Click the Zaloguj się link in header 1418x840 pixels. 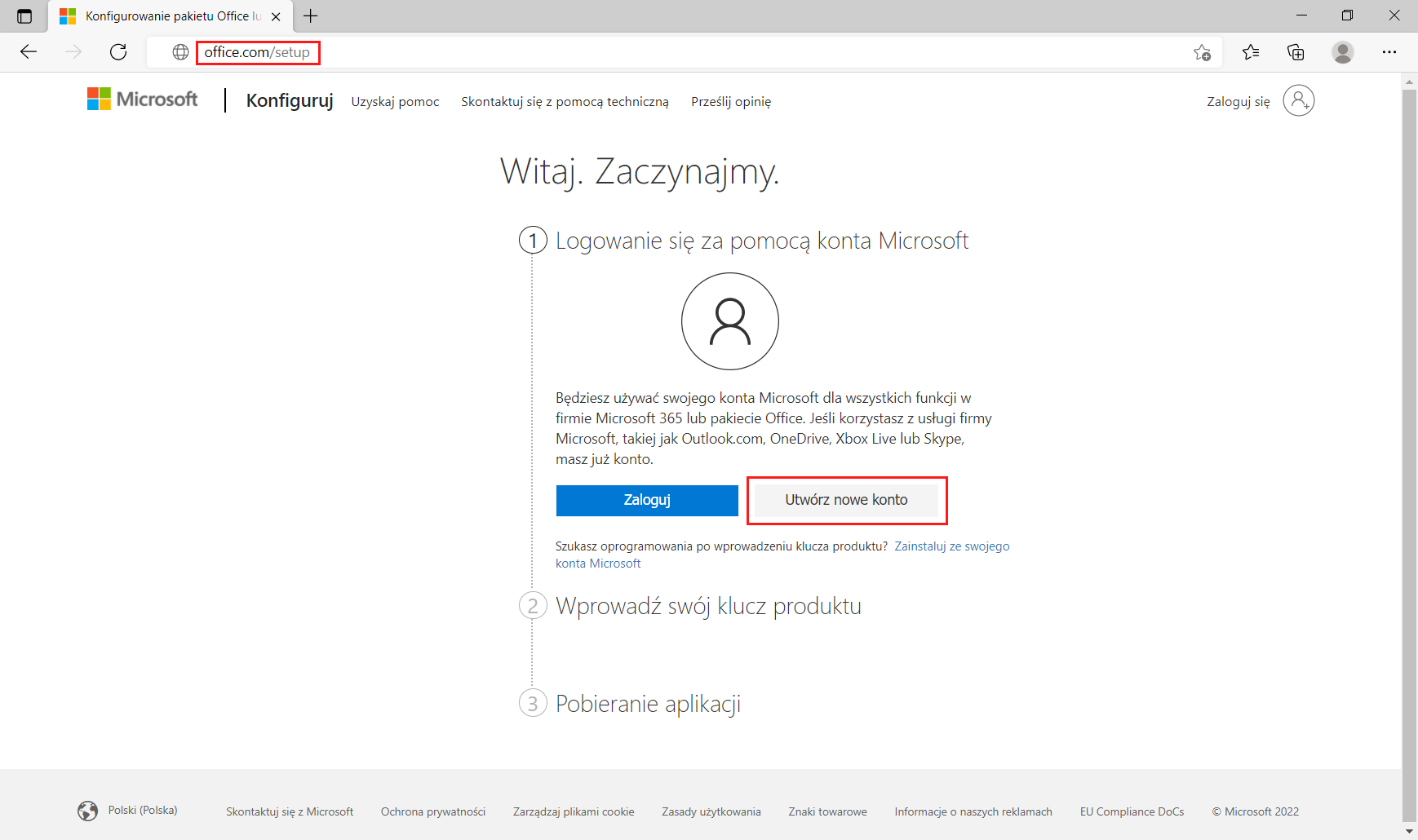(x=1238, y=101)
